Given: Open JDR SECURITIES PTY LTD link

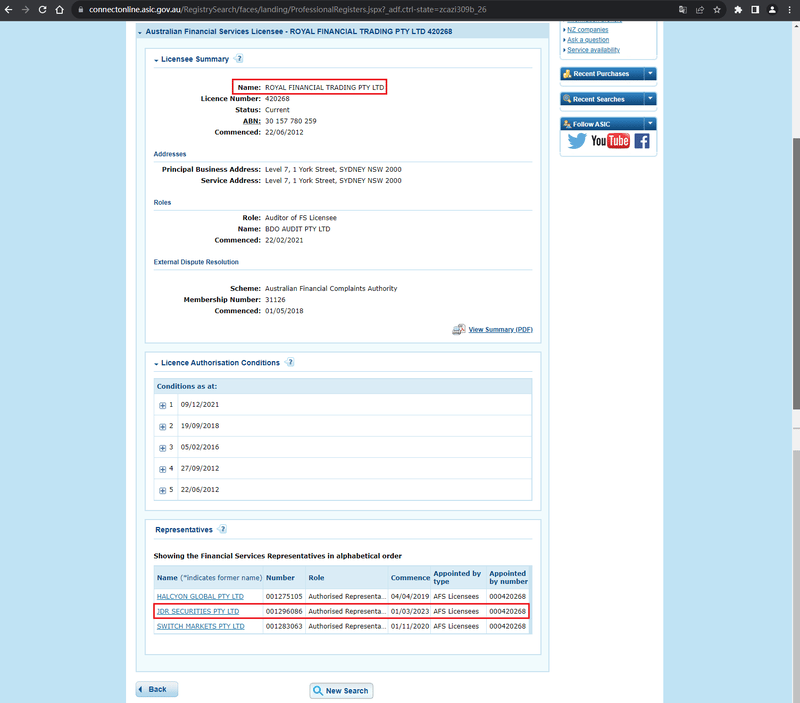Looking at the screenshot, I should [198, 611].
